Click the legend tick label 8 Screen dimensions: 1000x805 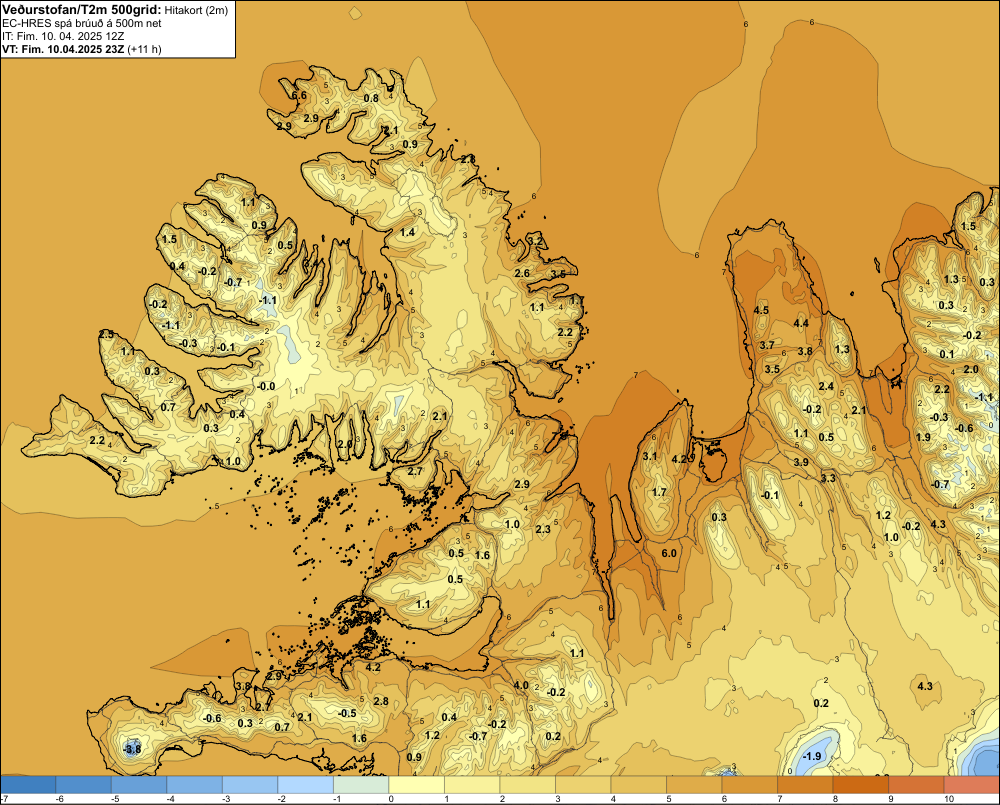click(835, 799)
